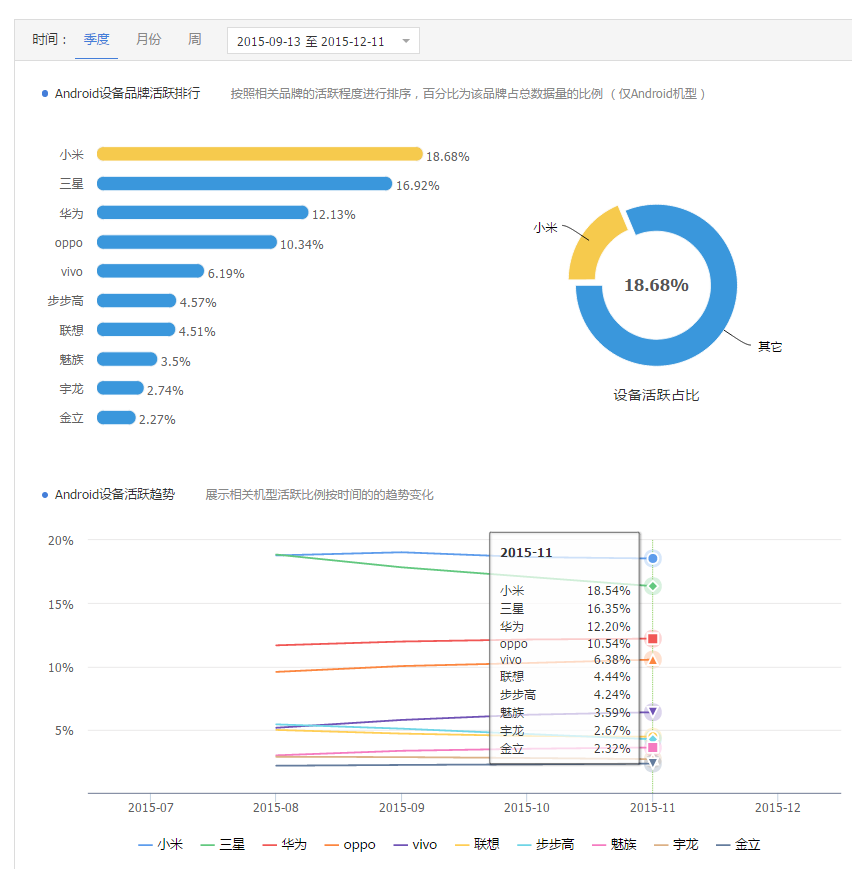852x869 pixels.
Task: Toggle 魅族 series in trend legend
Action: tap(614, 845)
